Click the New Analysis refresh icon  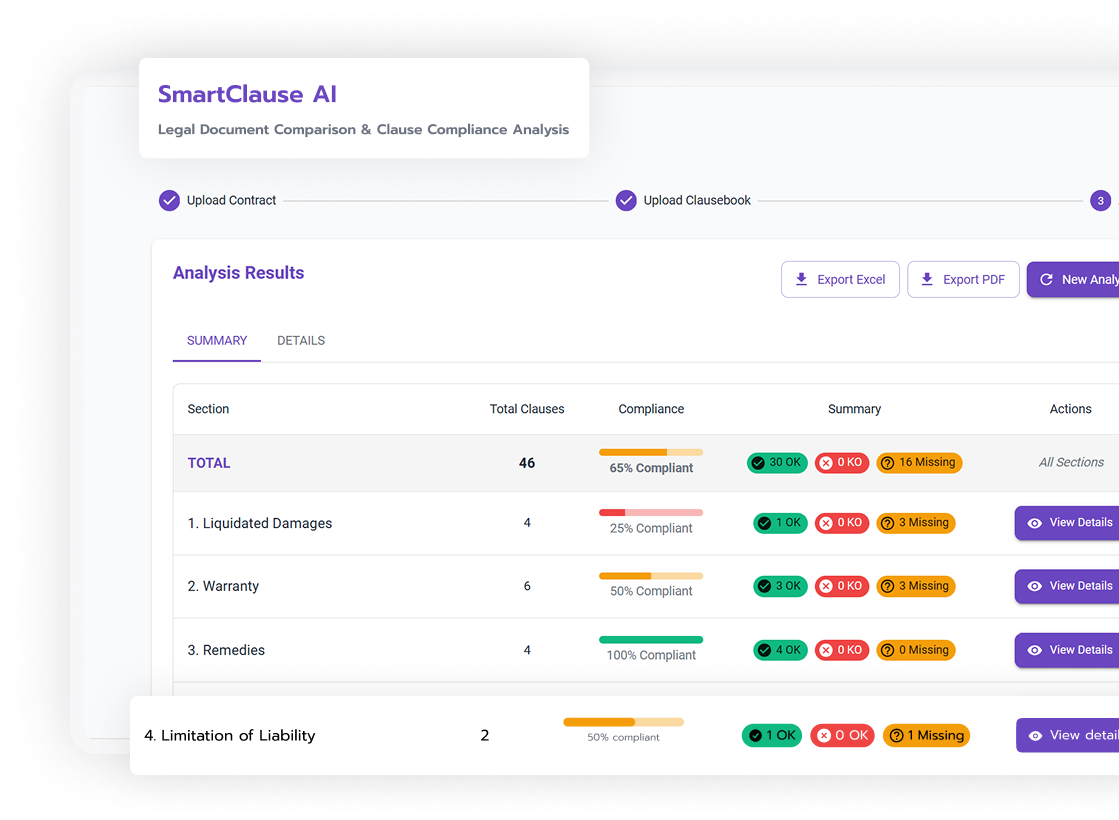(x=1046, y=280)
